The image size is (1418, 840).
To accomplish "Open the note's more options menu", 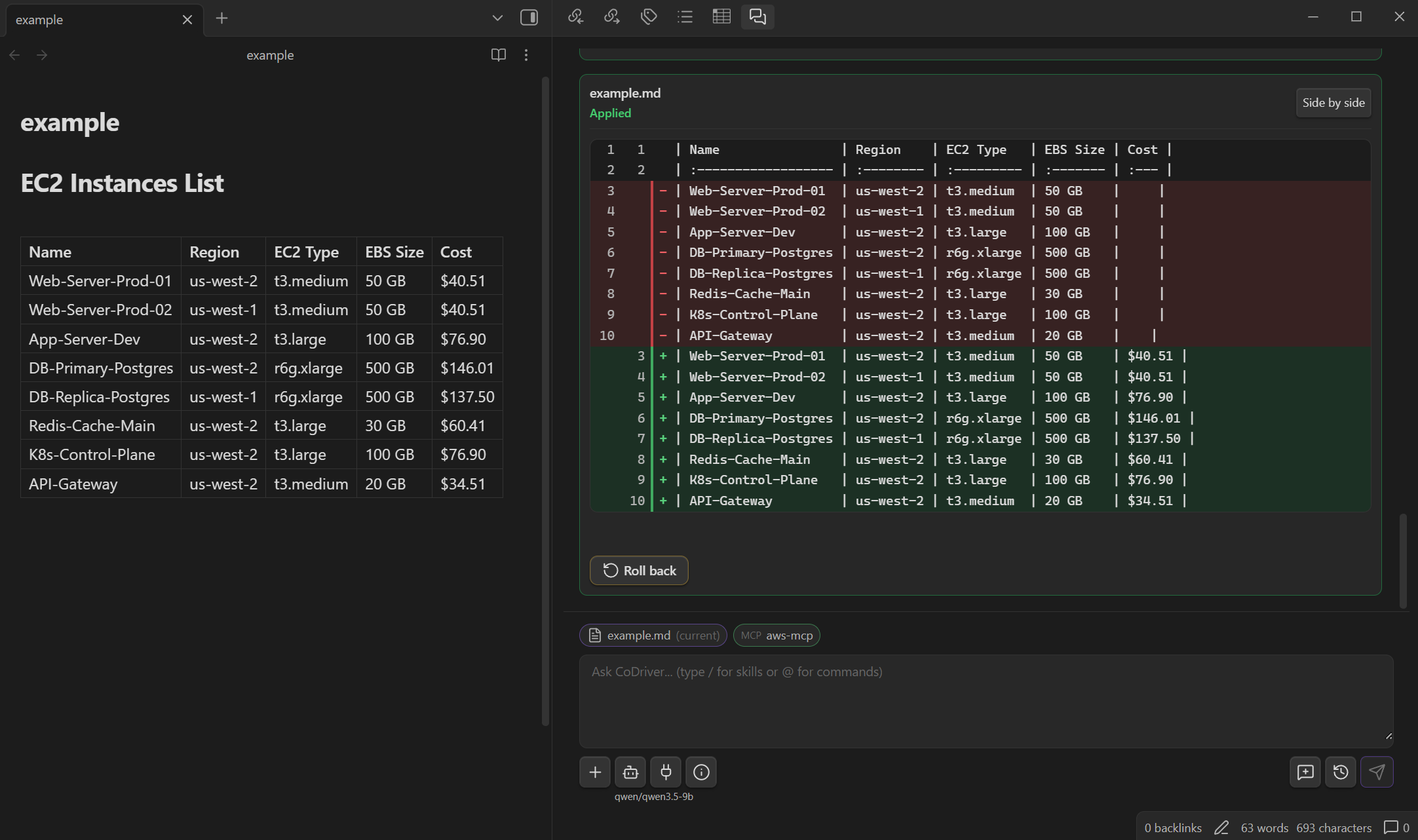I will click(526, 55).
